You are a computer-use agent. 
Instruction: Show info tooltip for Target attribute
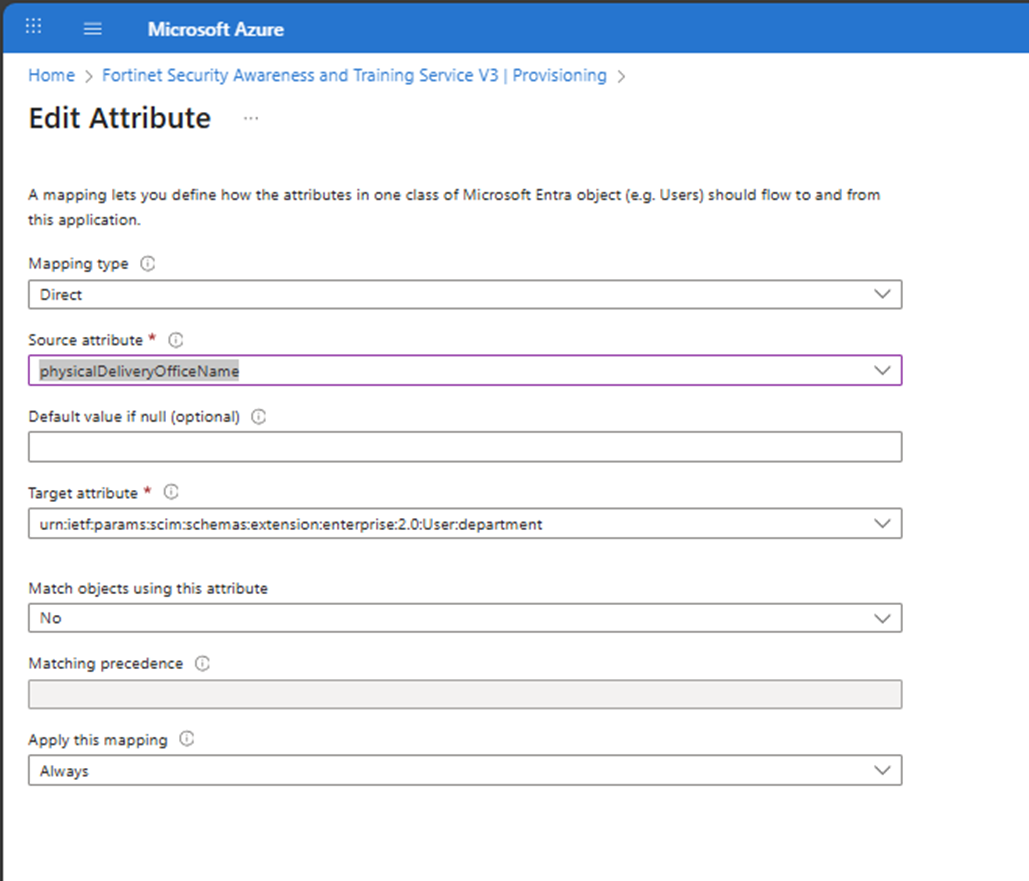pyautogui.click(x=171, y=492)
